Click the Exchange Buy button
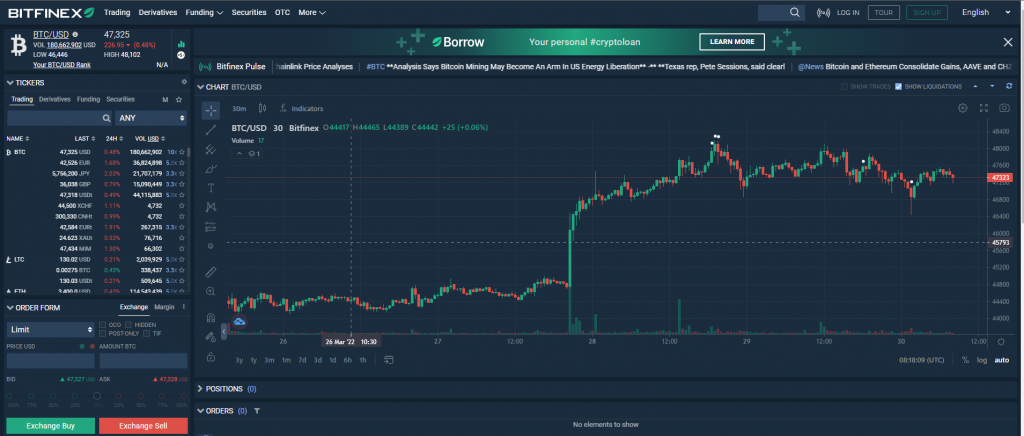This screenshot has width=1024, height=436. (x=50, y=426)
